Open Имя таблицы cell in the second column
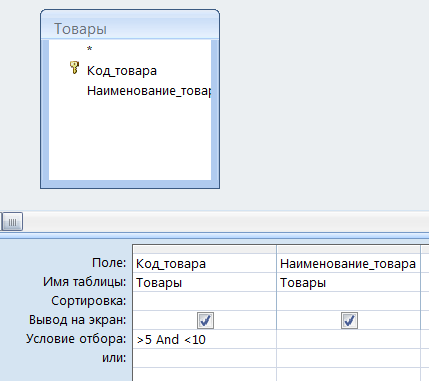This screenshot has width=429, height=381. pyautogui.click(x=349, y=283)
